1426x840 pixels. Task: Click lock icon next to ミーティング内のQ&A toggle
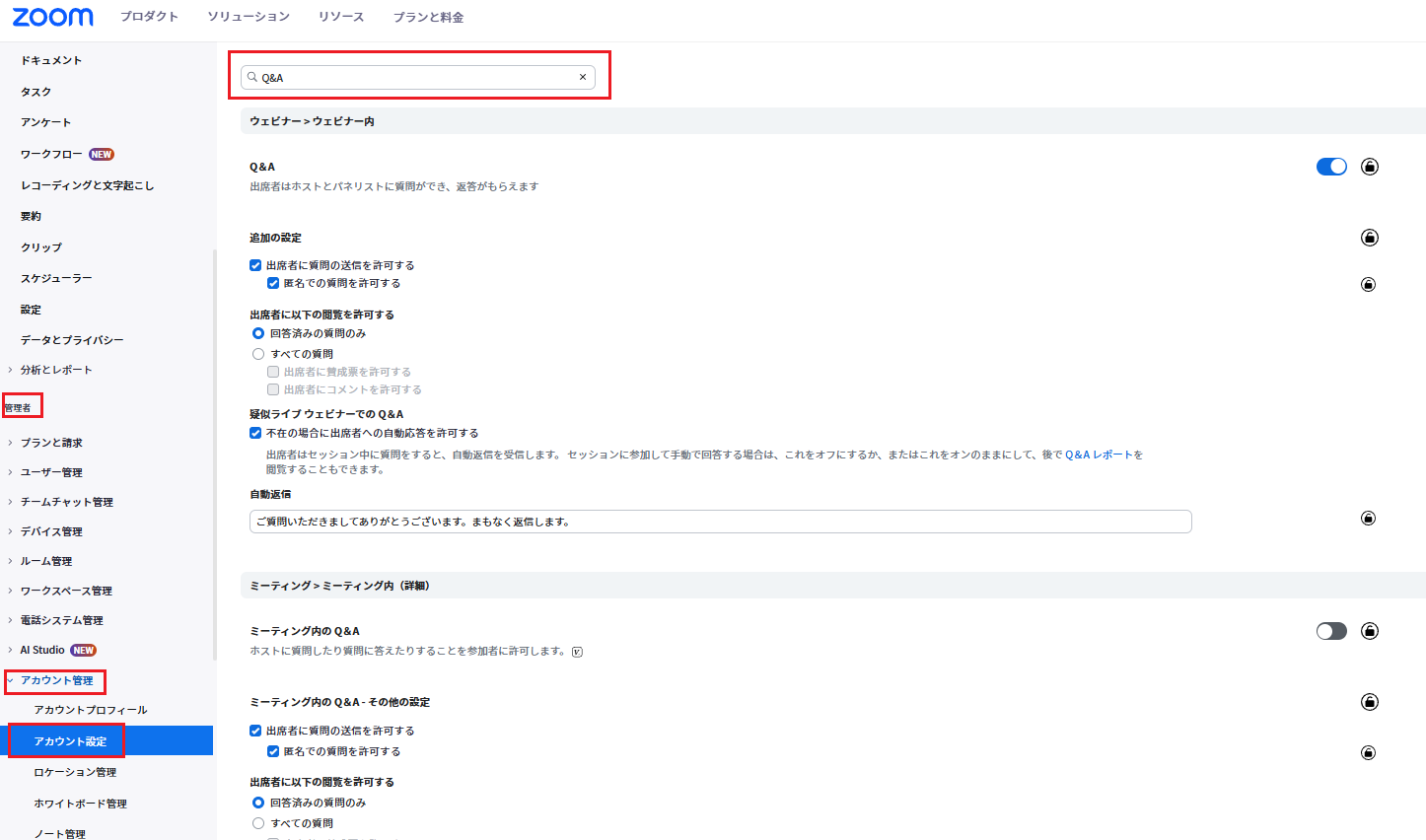(x=1370, y=631)
